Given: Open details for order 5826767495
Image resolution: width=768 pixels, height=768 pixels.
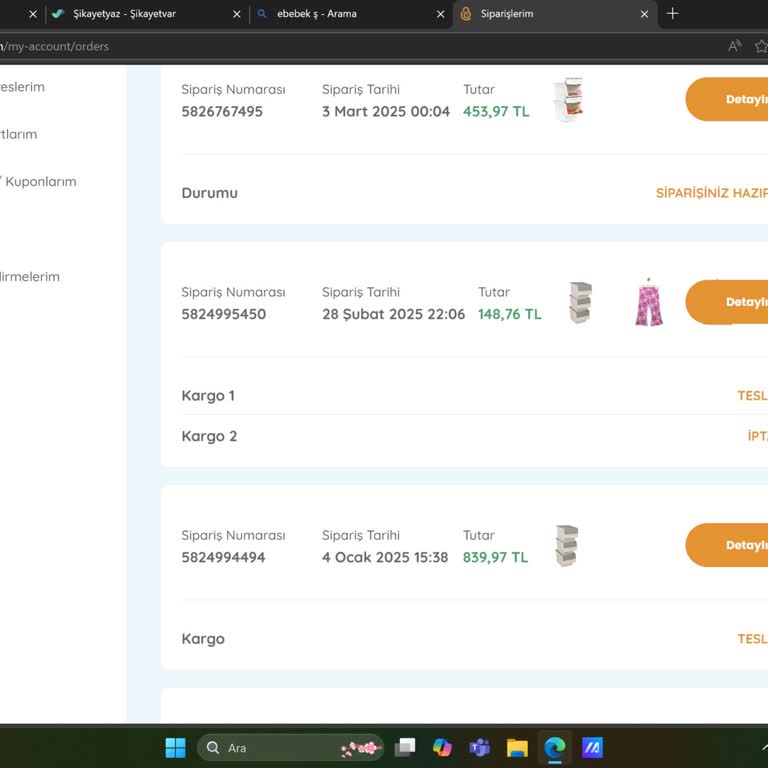Looking at the screenshot, I should (727, 99).
